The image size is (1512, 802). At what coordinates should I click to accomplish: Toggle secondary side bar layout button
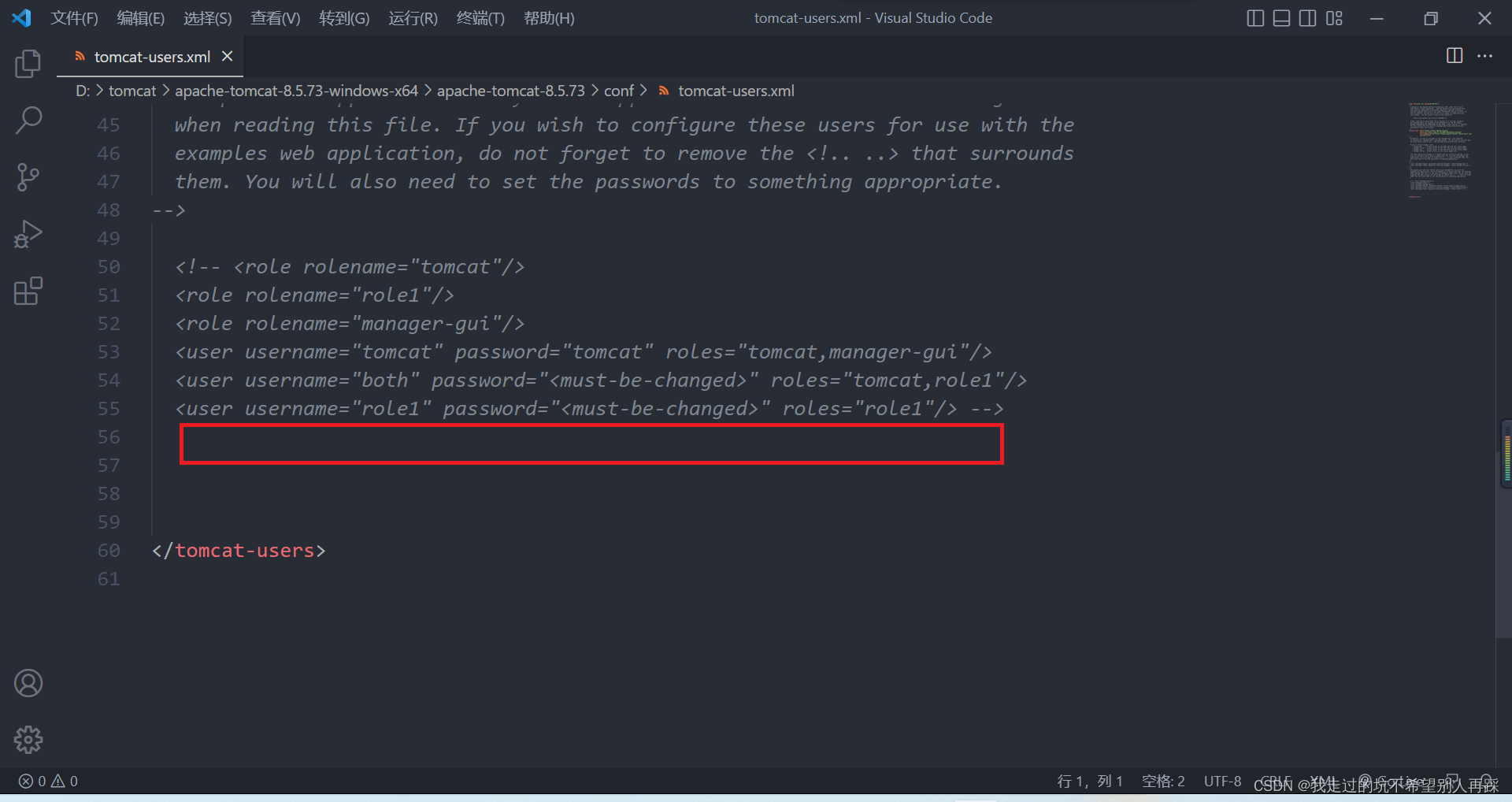[1307, 18]
